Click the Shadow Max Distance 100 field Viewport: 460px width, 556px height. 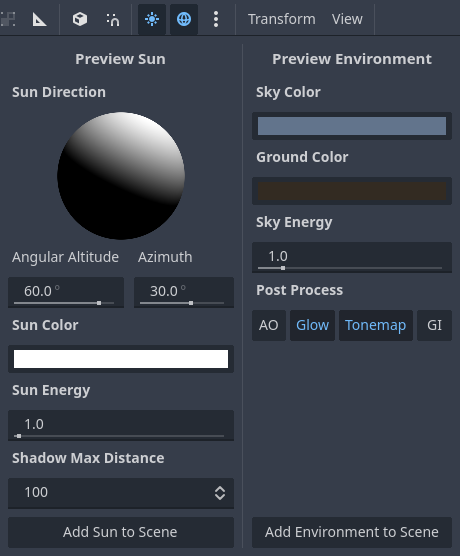(x=121, y=493)
